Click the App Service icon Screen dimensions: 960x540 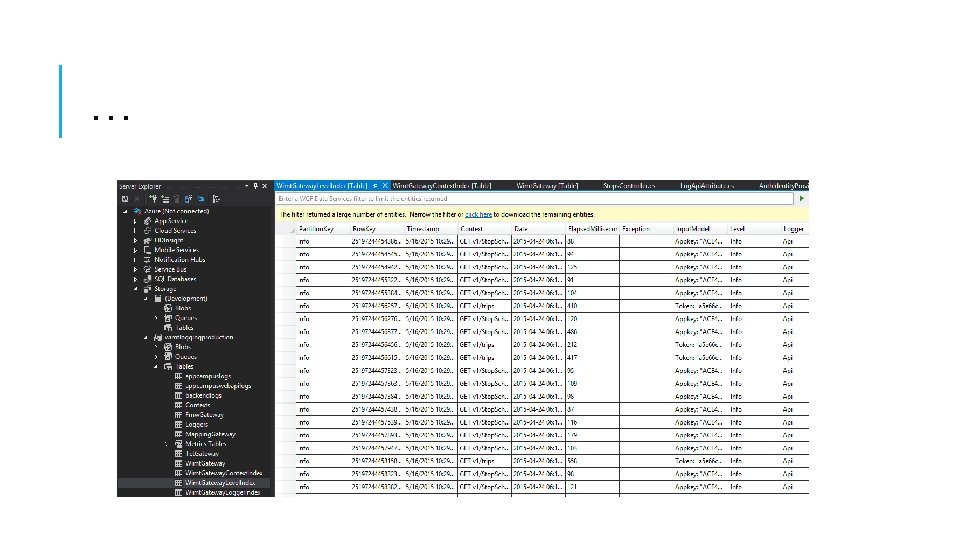pos(147,221)
